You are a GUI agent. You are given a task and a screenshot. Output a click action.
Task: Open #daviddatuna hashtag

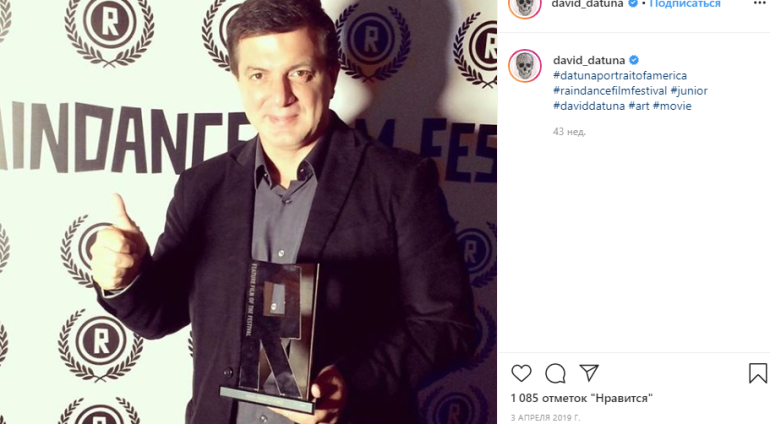[x=589, y=106]
